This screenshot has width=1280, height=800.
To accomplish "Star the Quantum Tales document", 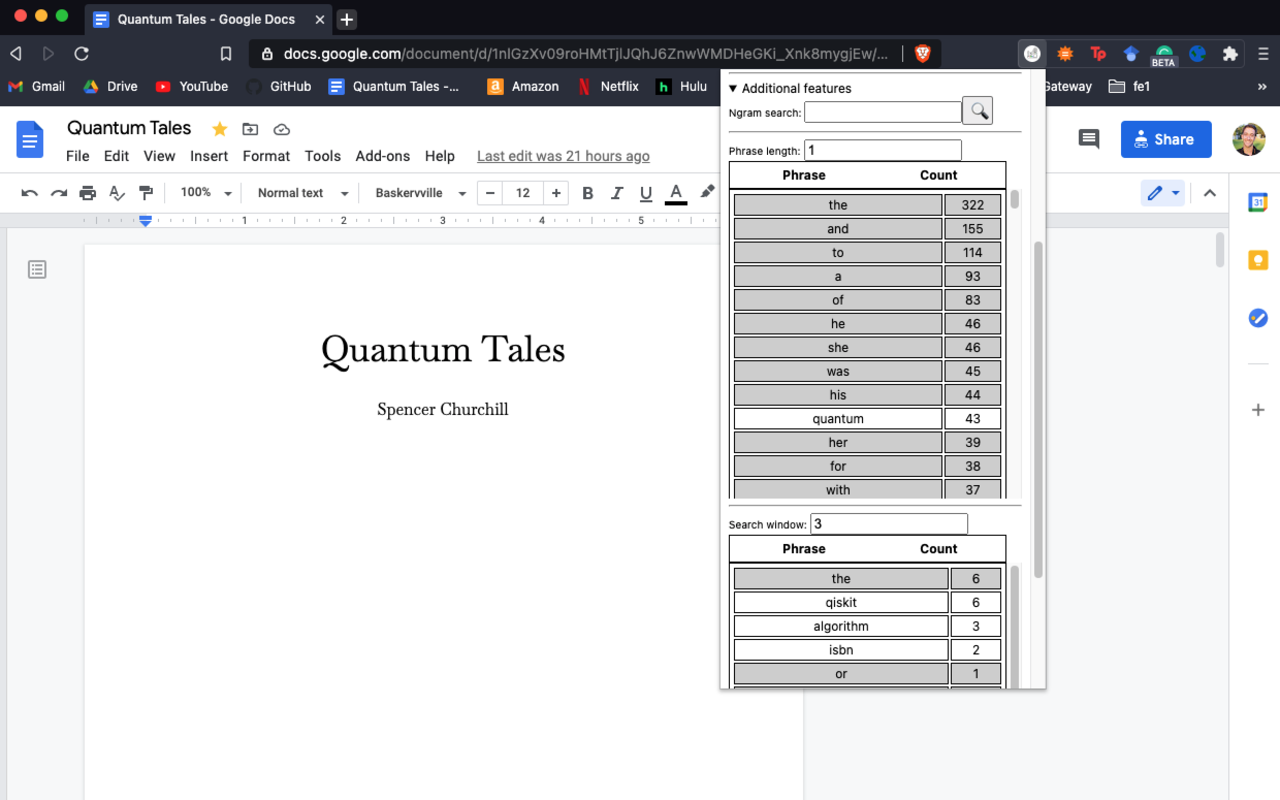I will coord(220,129).
